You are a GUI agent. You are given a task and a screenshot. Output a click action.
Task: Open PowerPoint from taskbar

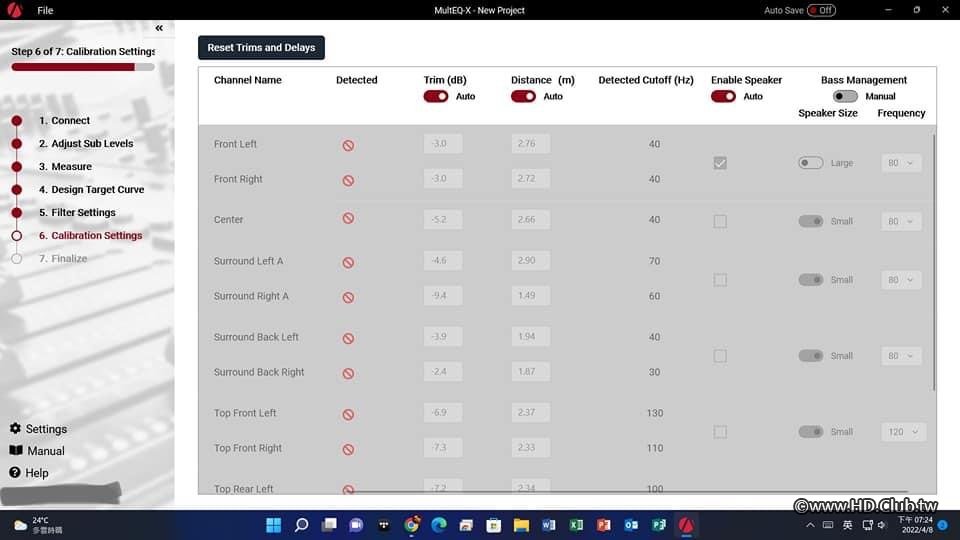tap(604, 525)
